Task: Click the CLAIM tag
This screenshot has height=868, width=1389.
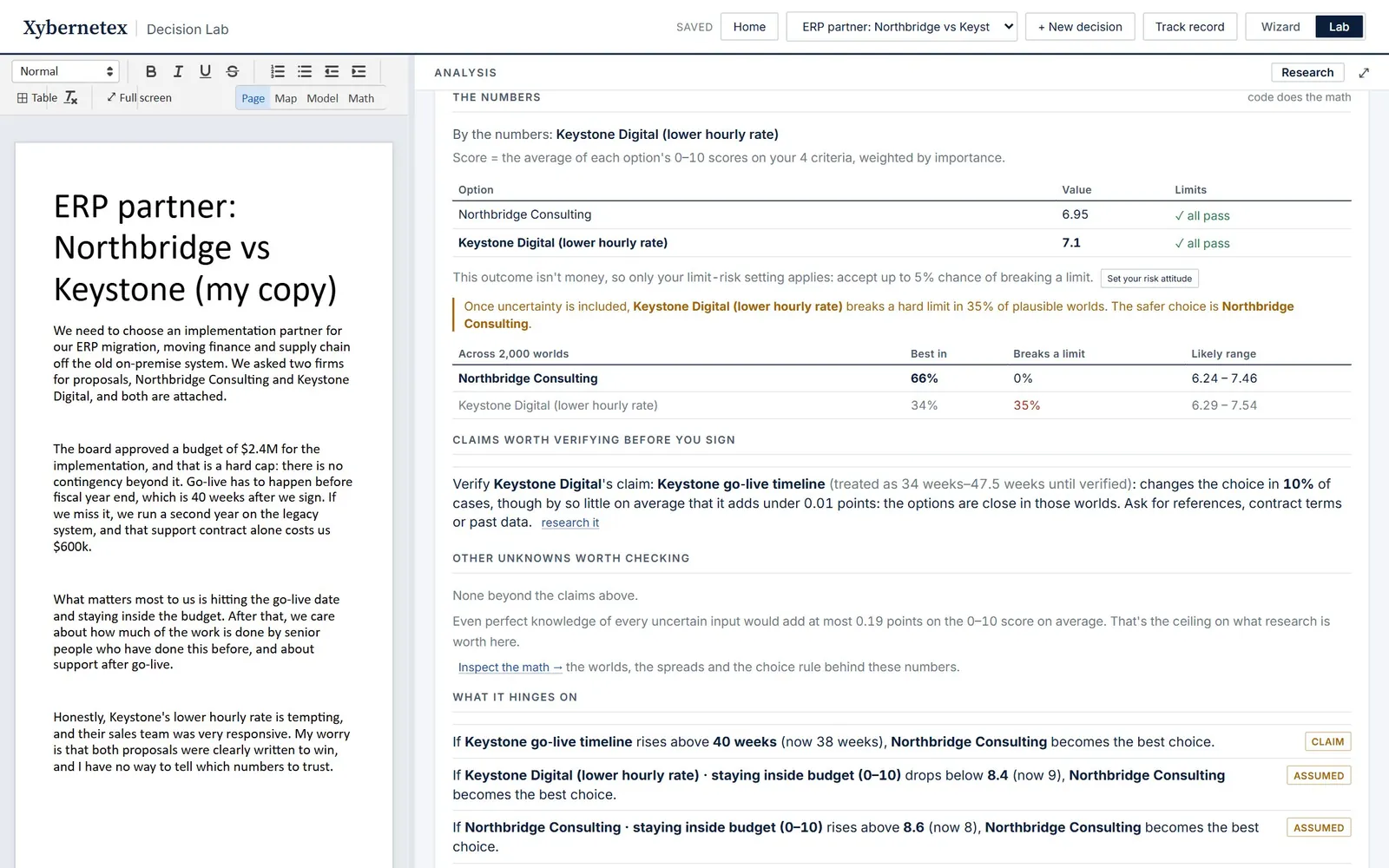Action: coord(1327,742)
